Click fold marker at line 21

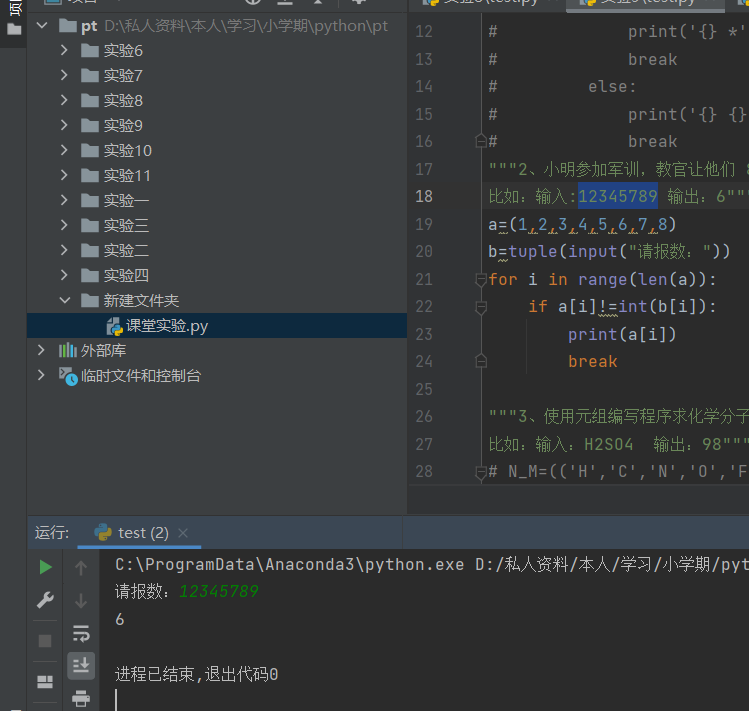[x=481, y=280]
